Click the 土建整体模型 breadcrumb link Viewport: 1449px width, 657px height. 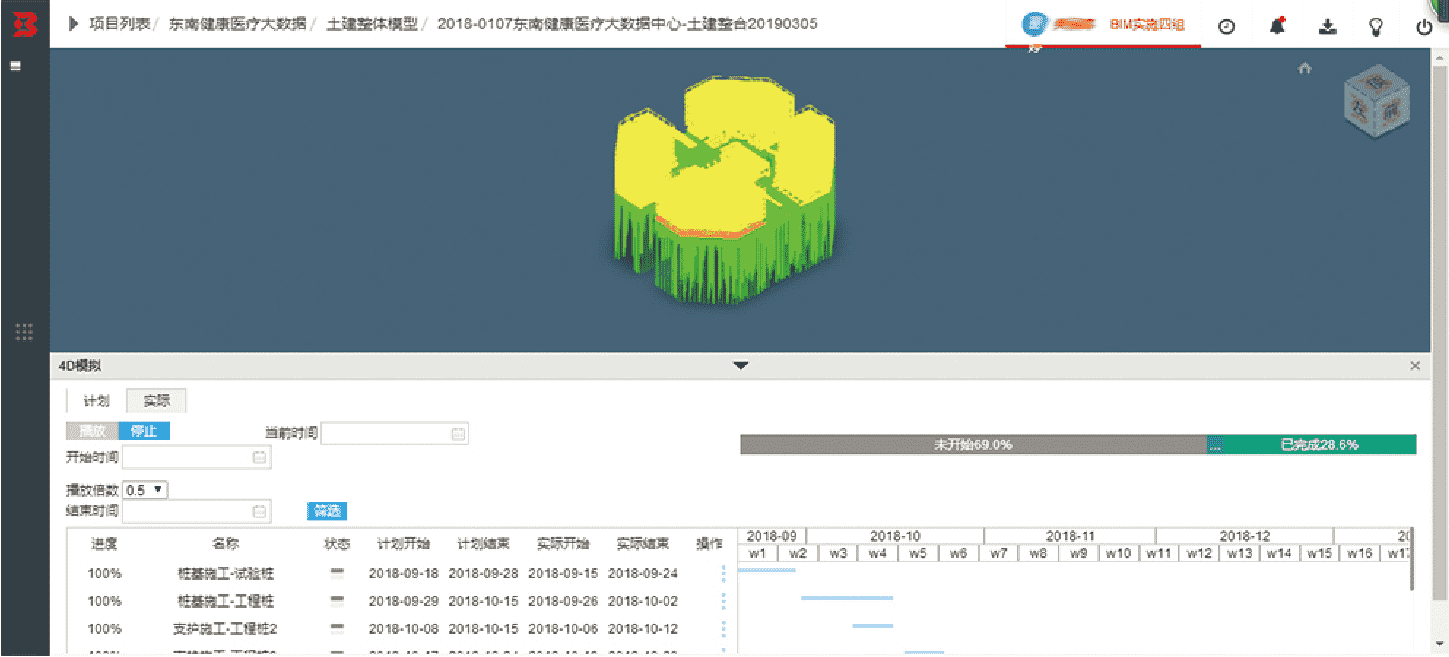tap(371, 24)
